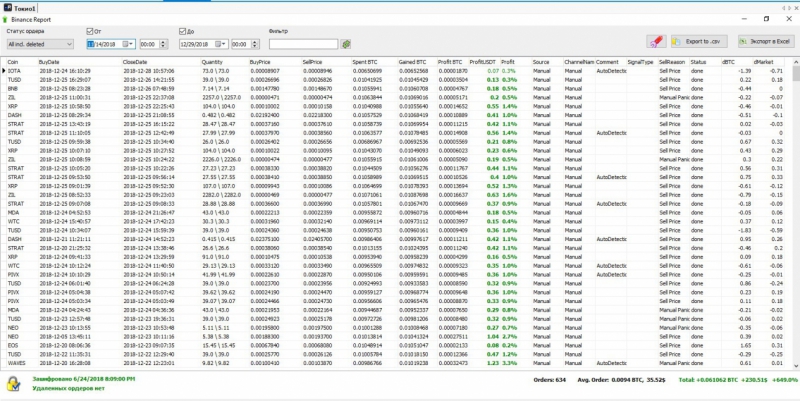800x401 pixels.
Task: Click the tab strip right arrow
Action: click(x=789, y=8)
